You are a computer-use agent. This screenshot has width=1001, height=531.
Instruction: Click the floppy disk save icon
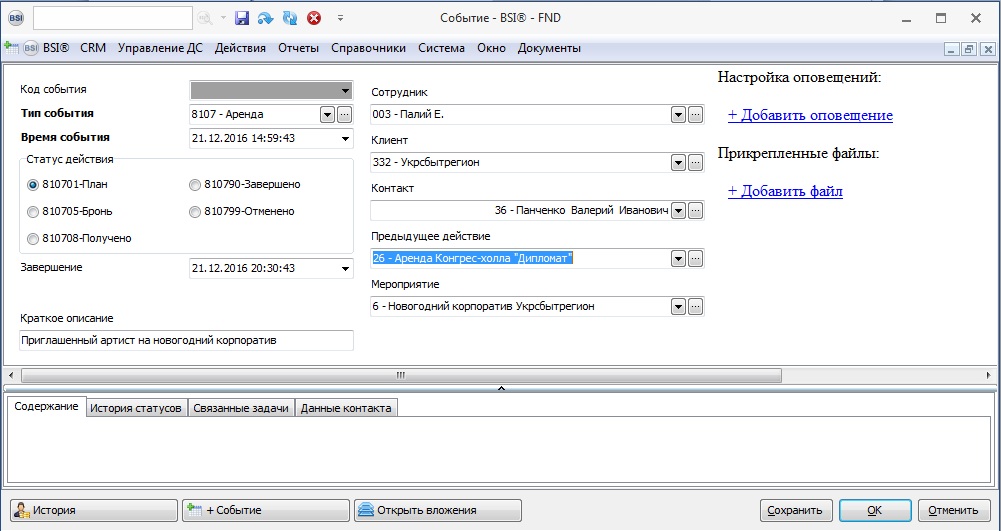click(241, 18)
